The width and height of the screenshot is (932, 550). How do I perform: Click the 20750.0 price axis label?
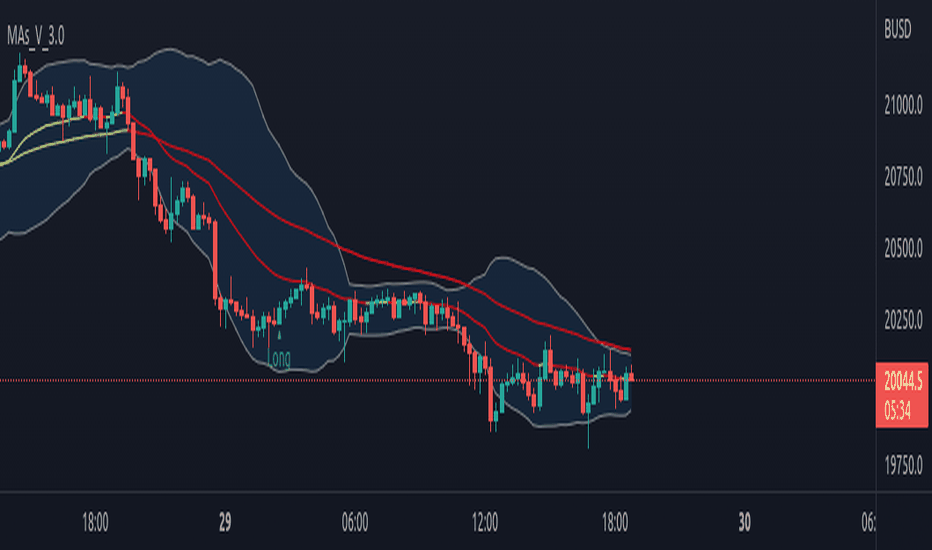point(903,177)
